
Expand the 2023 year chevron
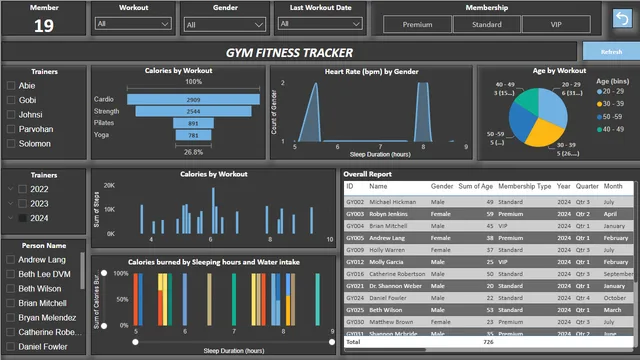(11, 203)
